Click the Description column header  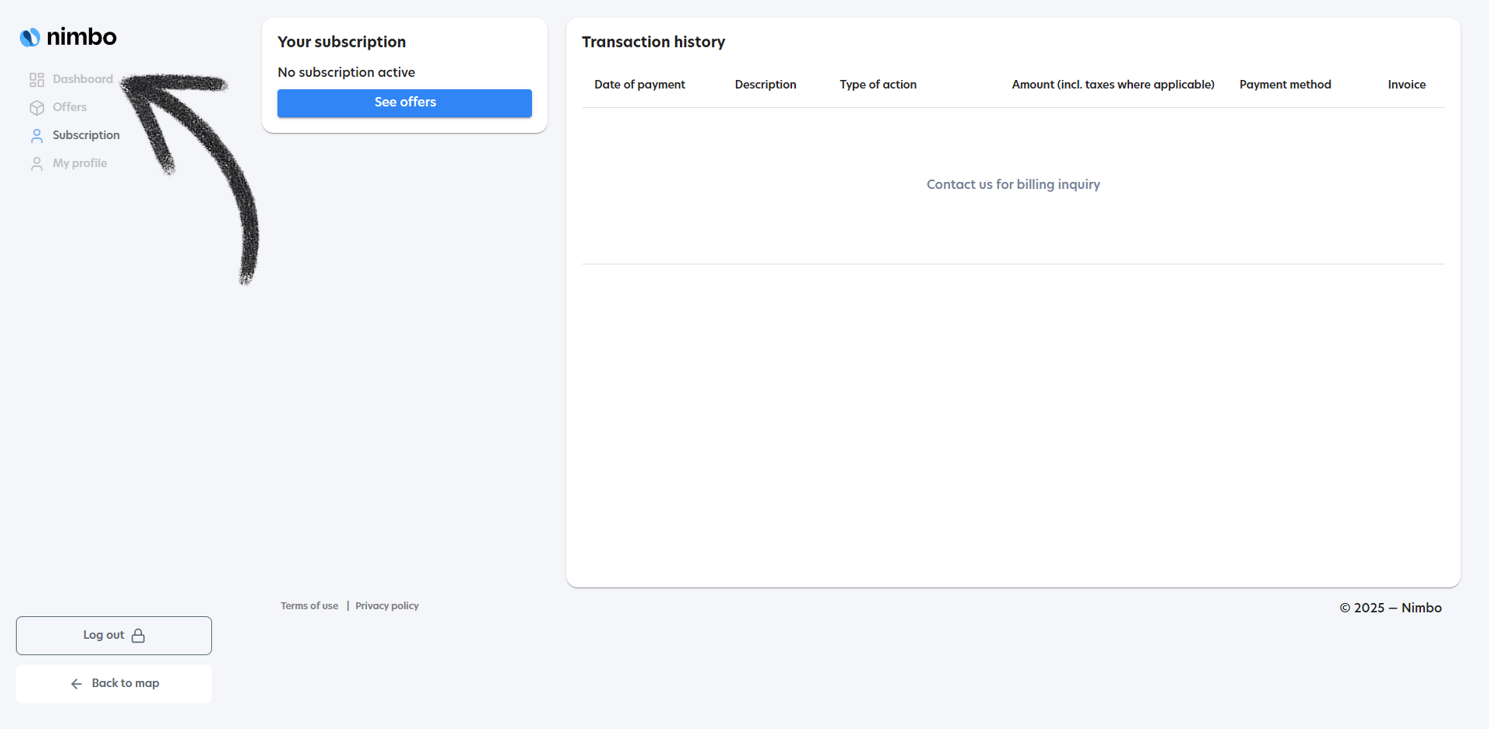pyautogui.click(x=765, y=85)
